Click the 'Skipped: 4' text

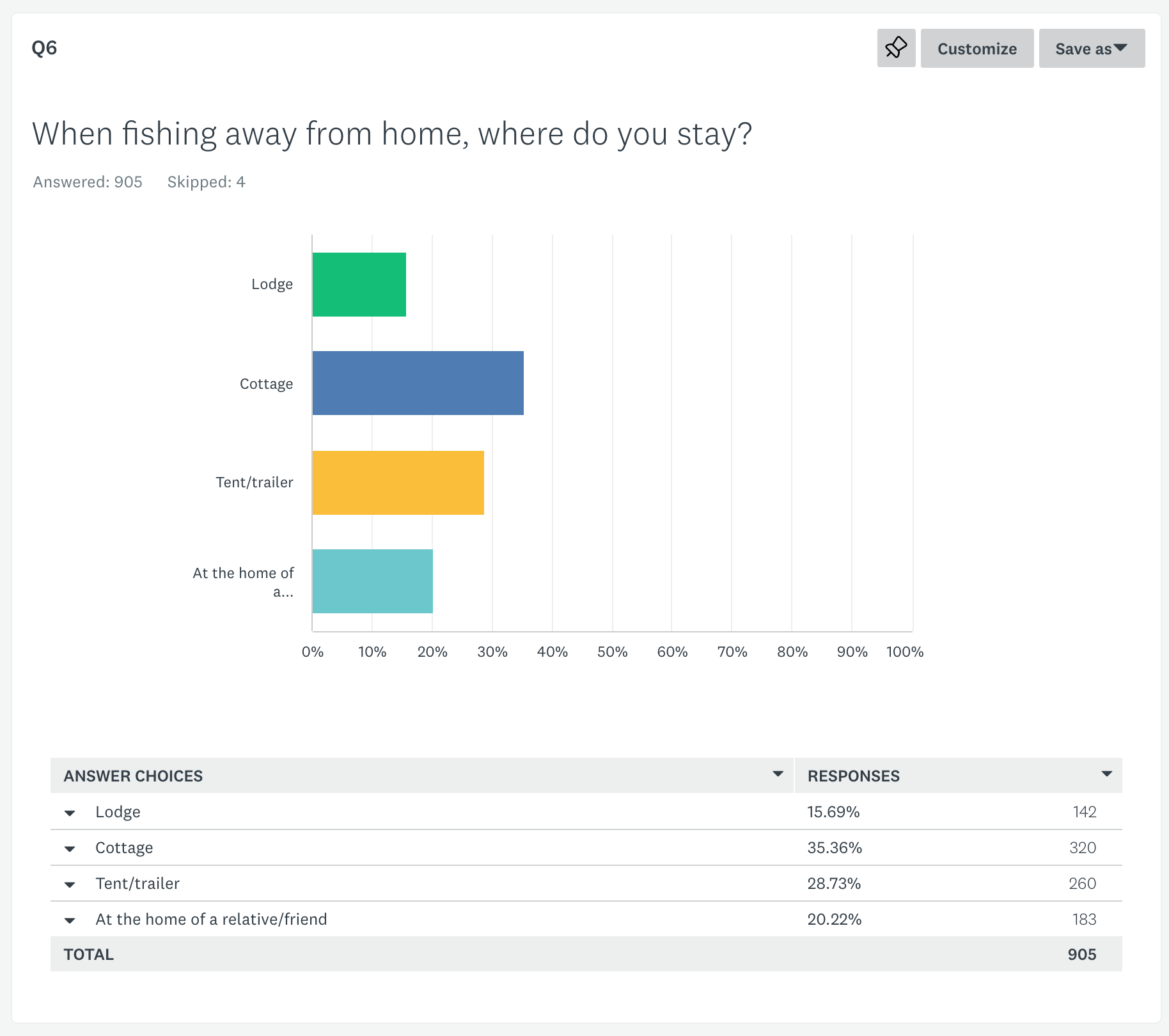(206, 182)
